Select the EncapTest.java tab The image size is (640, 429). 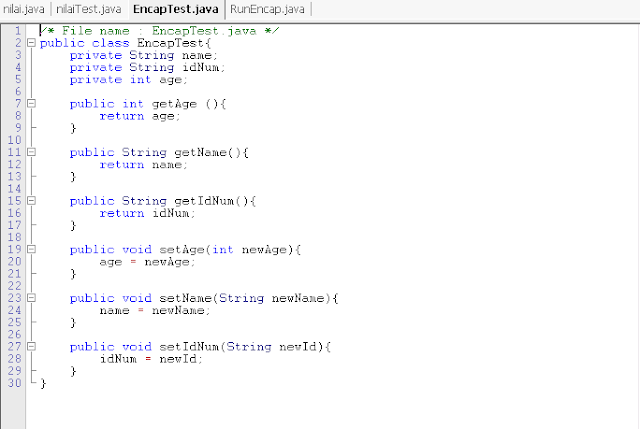(x=176, y=9)
